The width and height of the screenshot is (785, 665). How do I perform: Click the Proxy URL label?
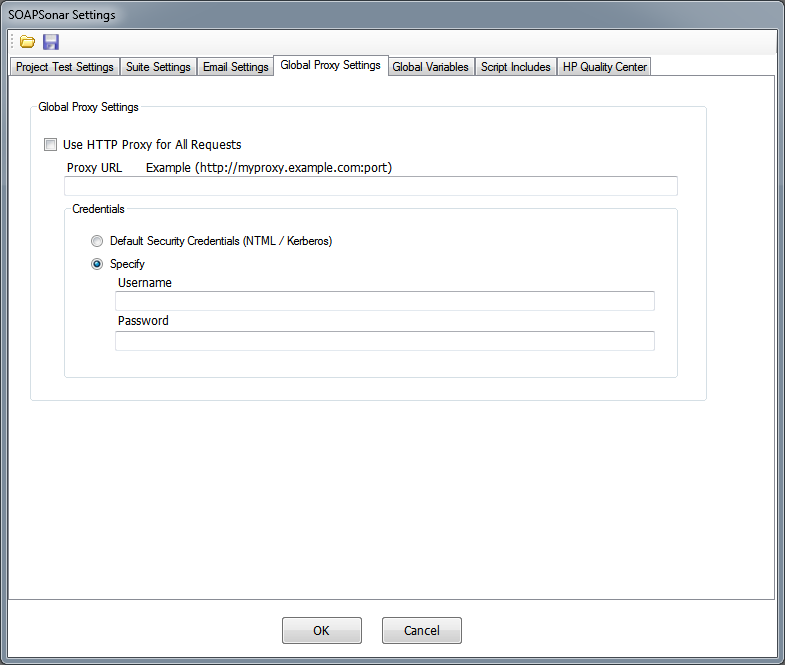pos(94,168)
